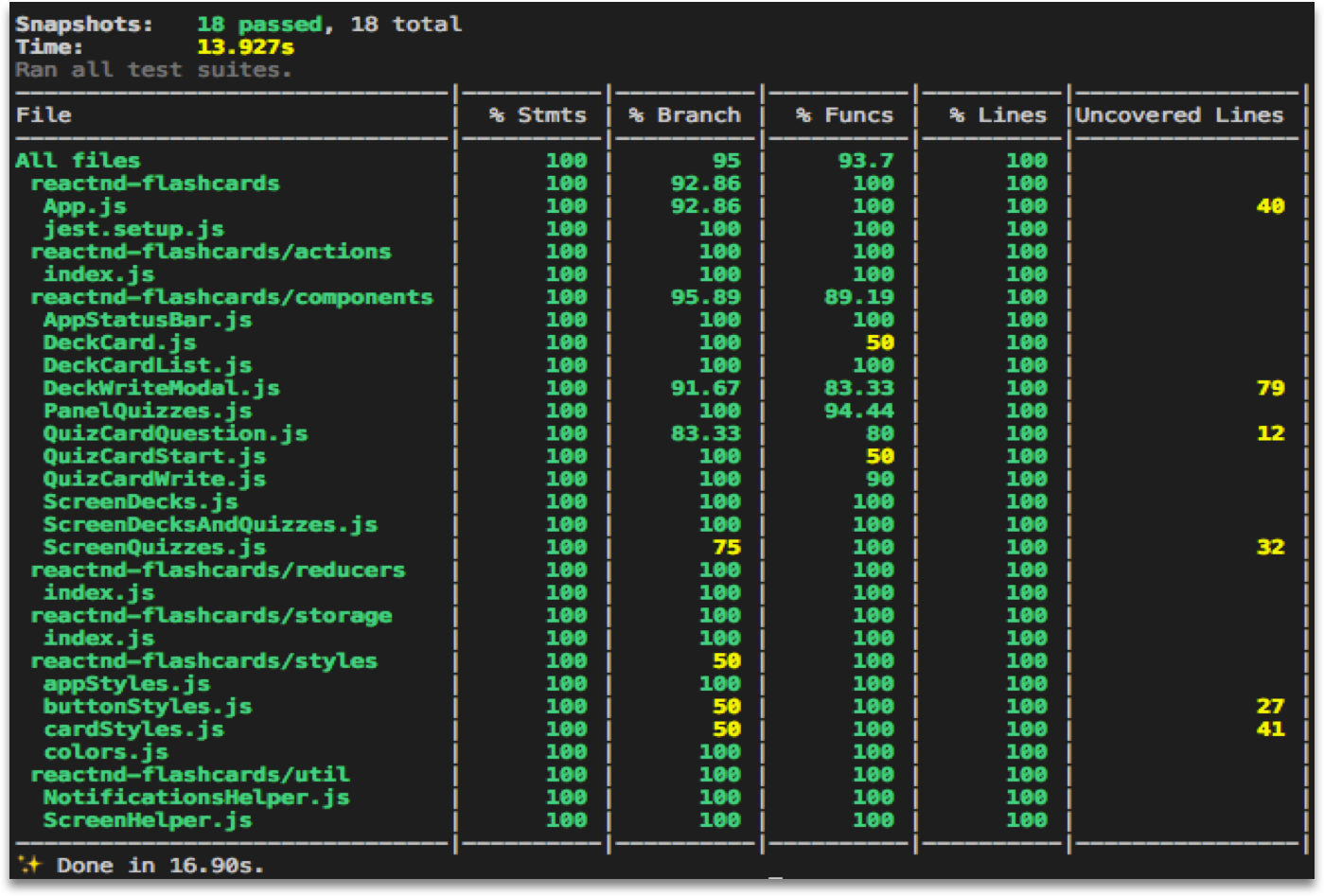Screen dimensions: 1324x896
Task: Select the "reactnd-flashcards/util" folder row
Action: tap(190, 774)
